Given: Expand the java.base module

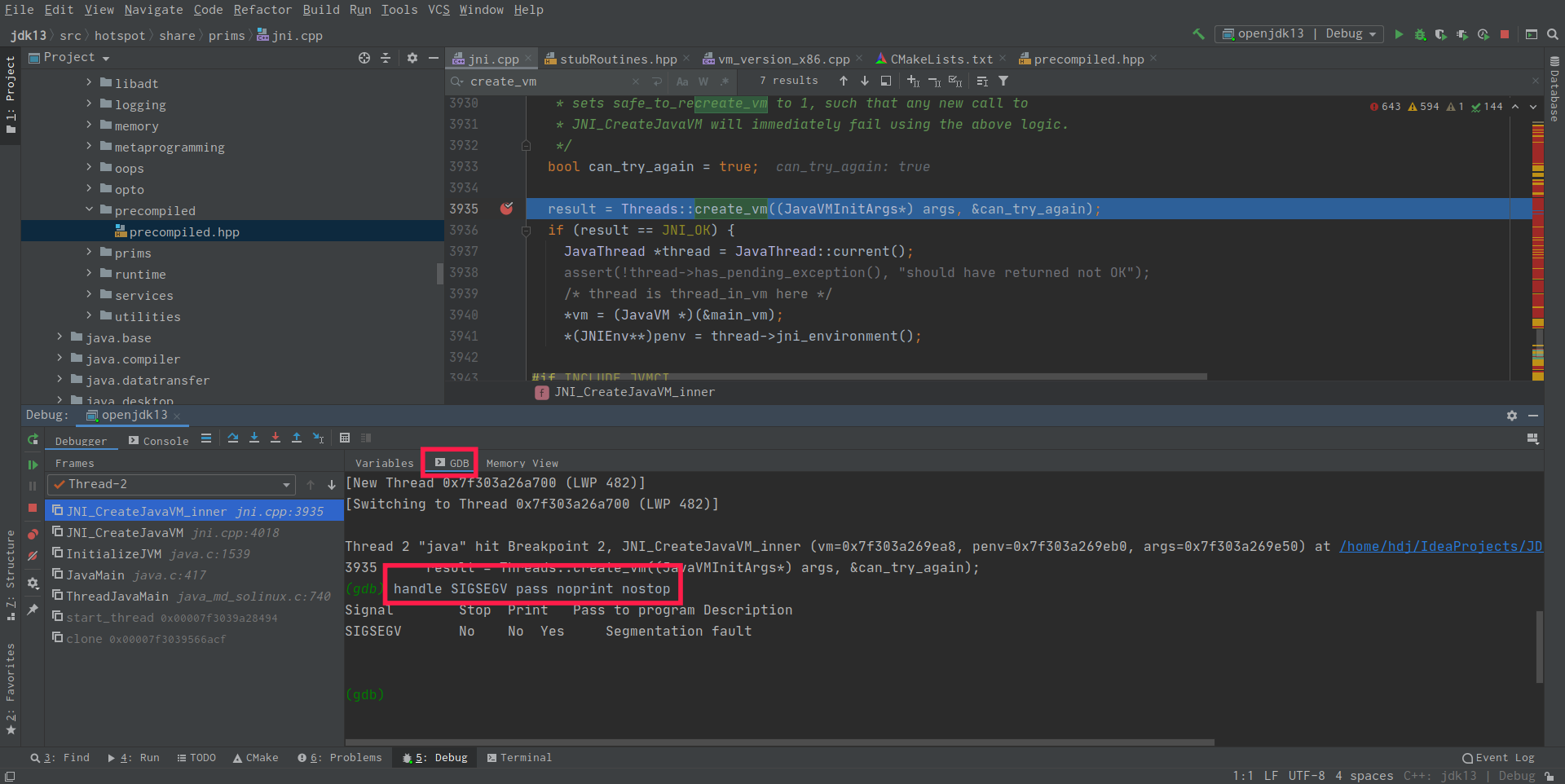Looking at the screenshot, I should 60,337.
